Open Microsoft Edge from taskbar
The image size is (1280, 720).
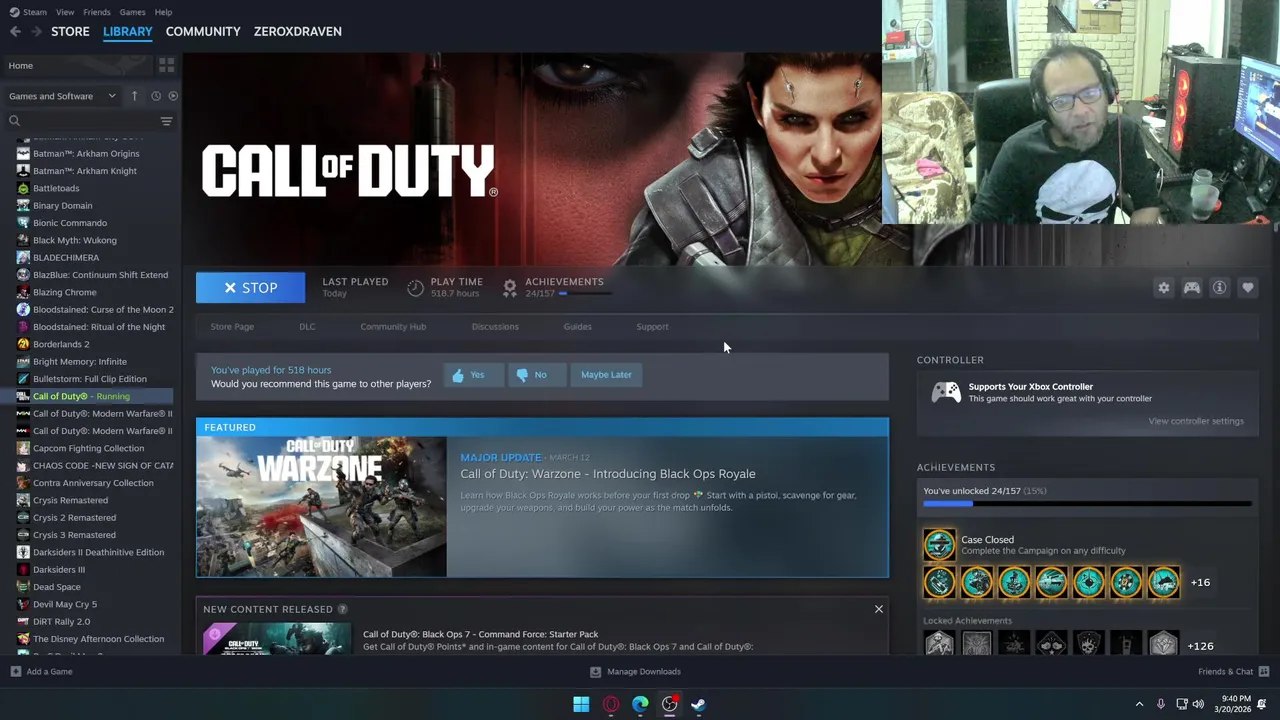coord(640,704)
